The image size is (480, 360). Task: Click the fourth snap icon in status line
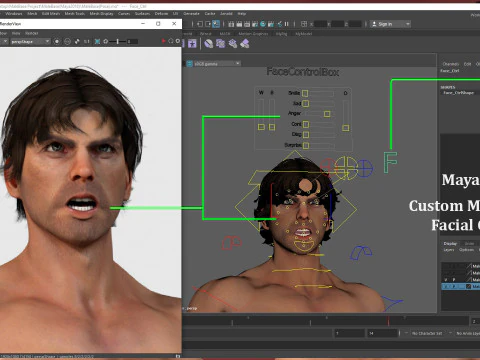click(x=255, y=24)
